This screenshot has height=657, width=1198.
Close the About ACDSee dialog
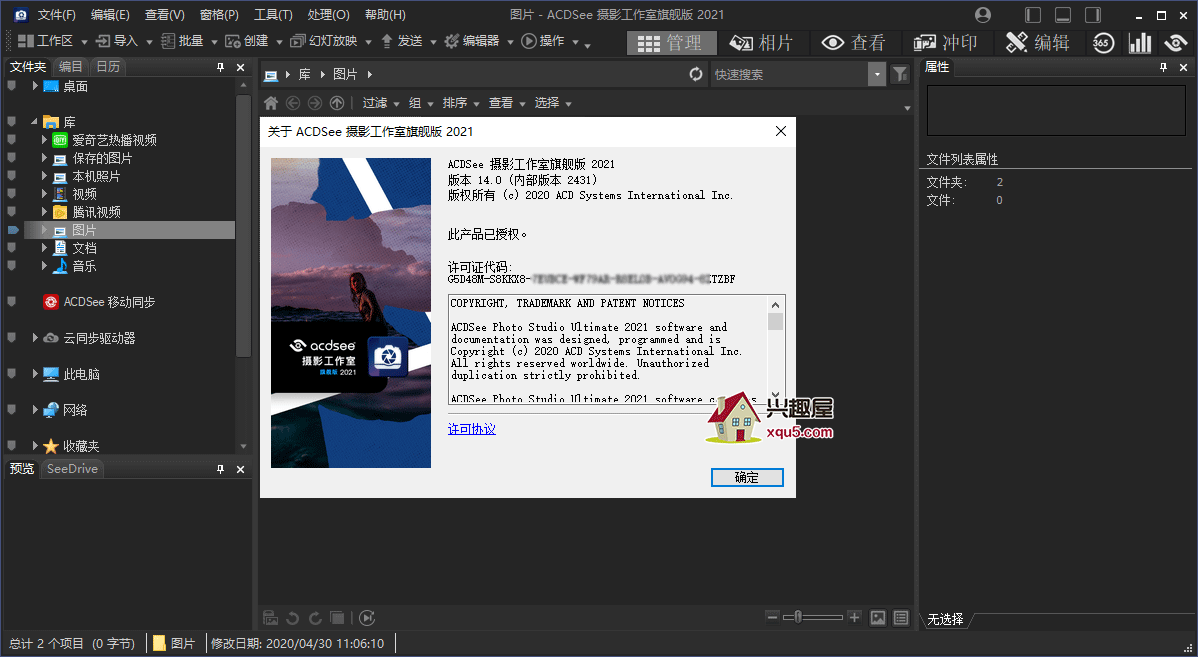coord(781,131)
